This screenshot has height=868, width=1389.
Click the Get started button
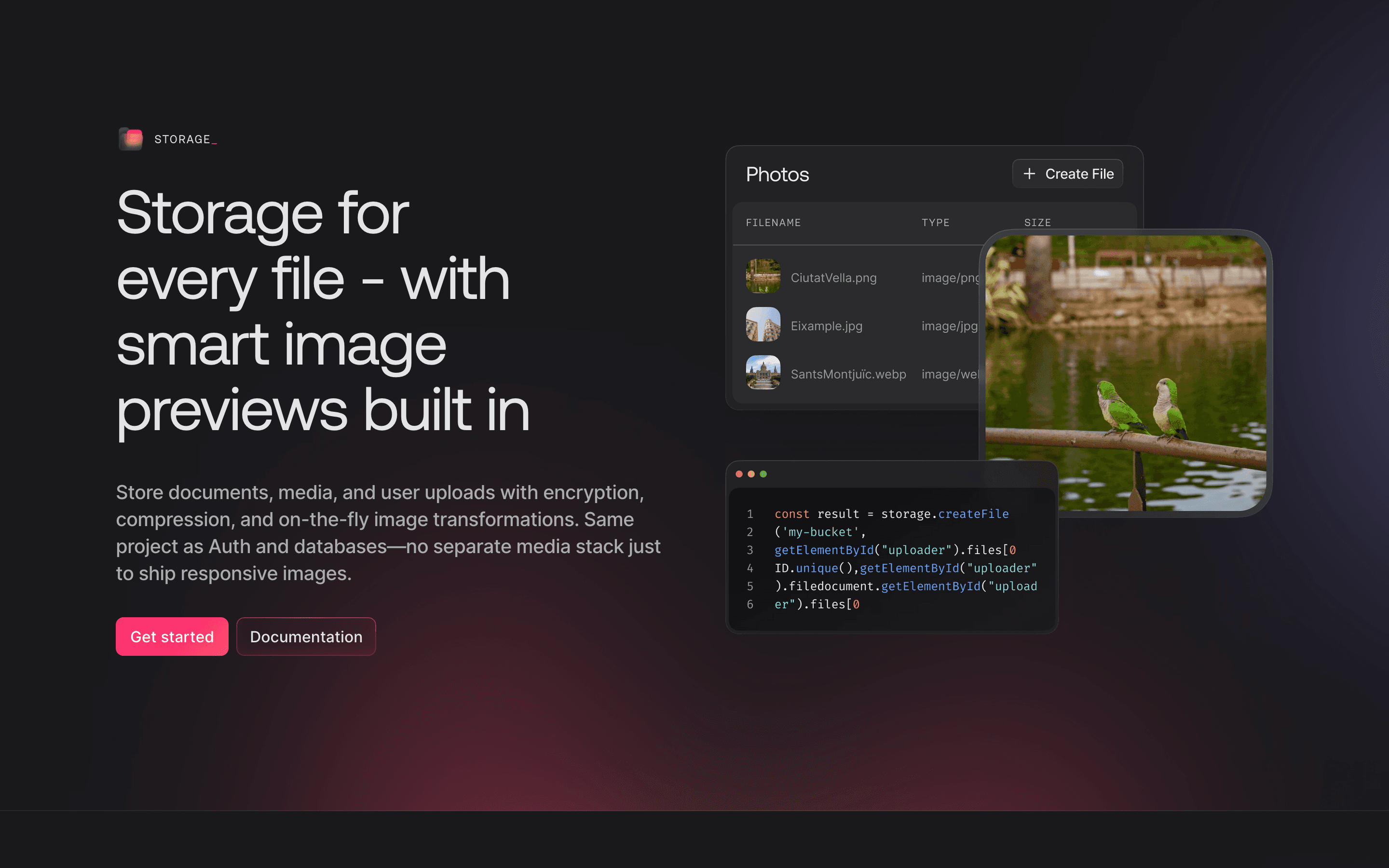point(172,636)
